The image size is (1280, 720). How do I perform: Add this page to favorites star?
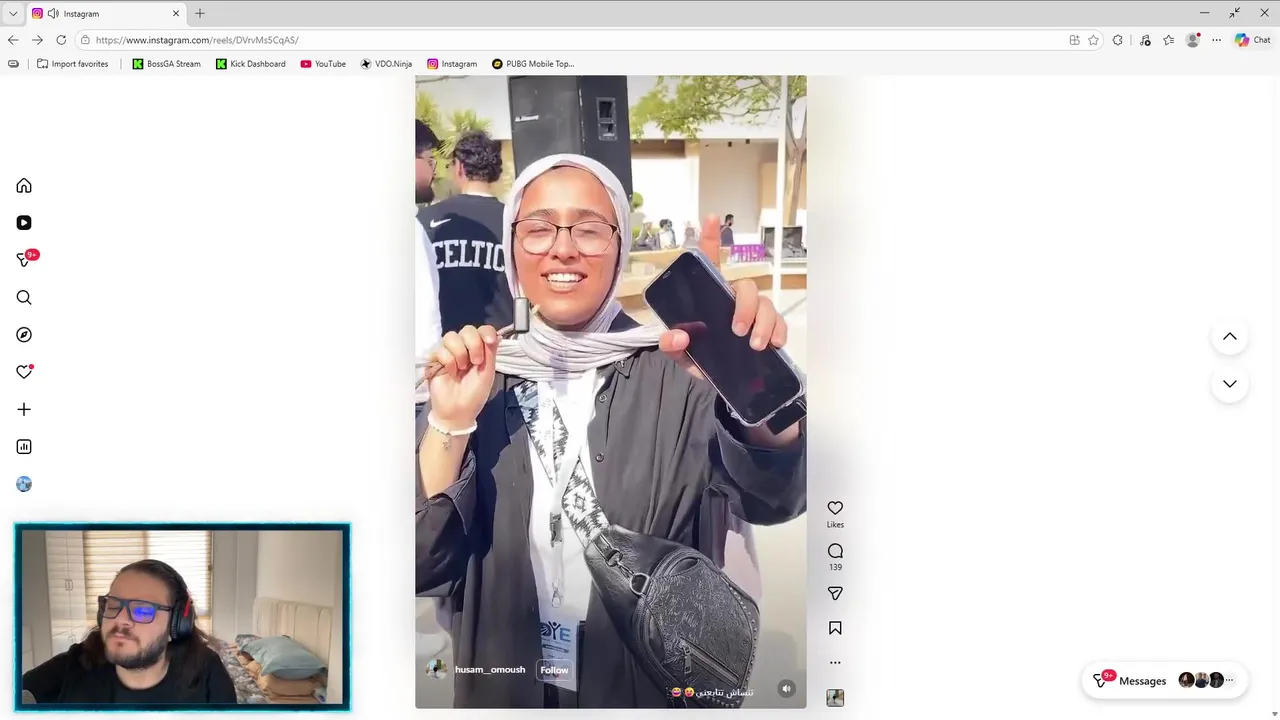pos(1093,40)
